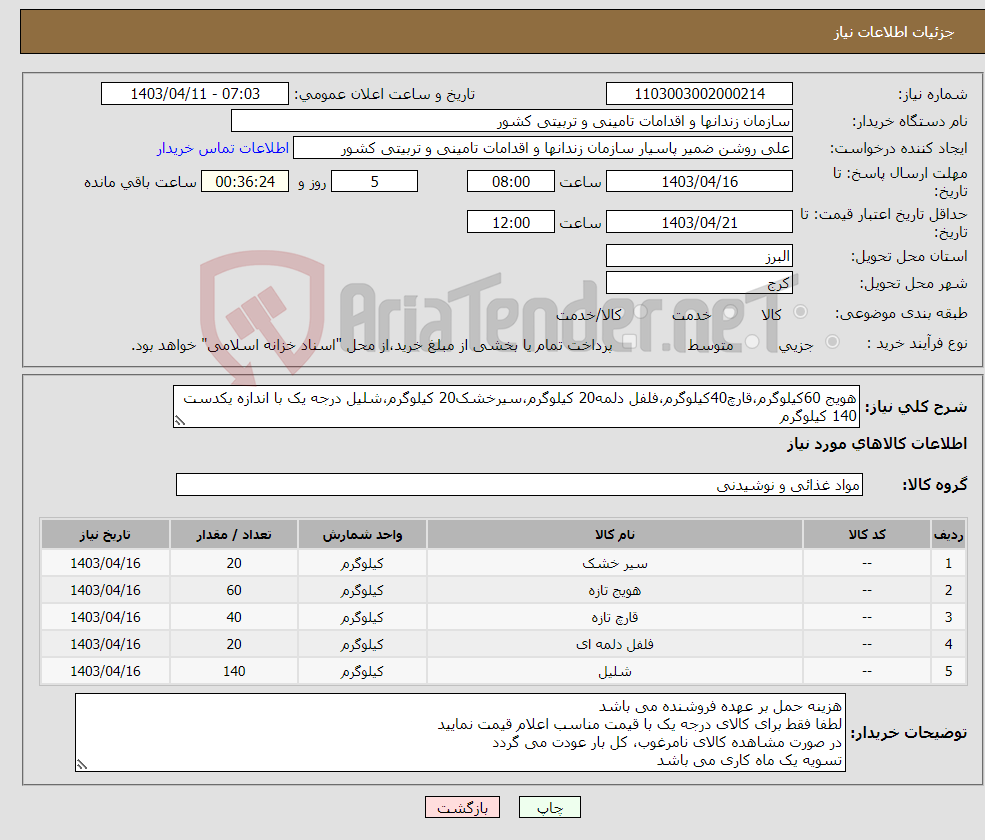Select the کالا/خدمت radio button
Viewport: 985px width, 840px height.
coord(640,312)
